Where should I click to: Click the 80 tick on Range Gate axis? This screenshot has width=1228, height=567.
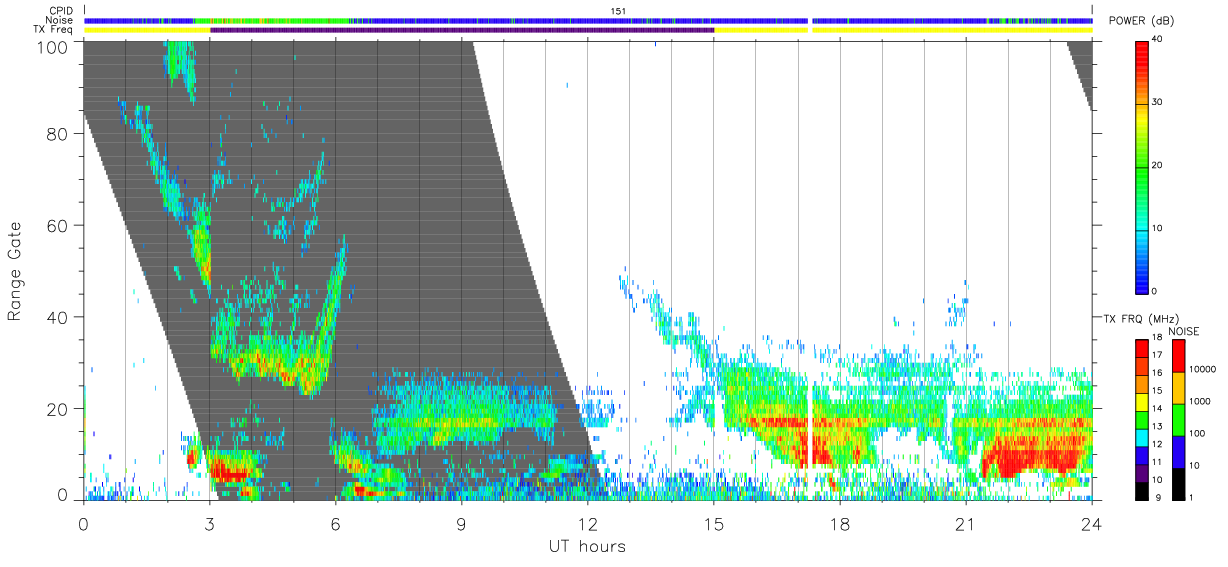[x=59, y=134]
